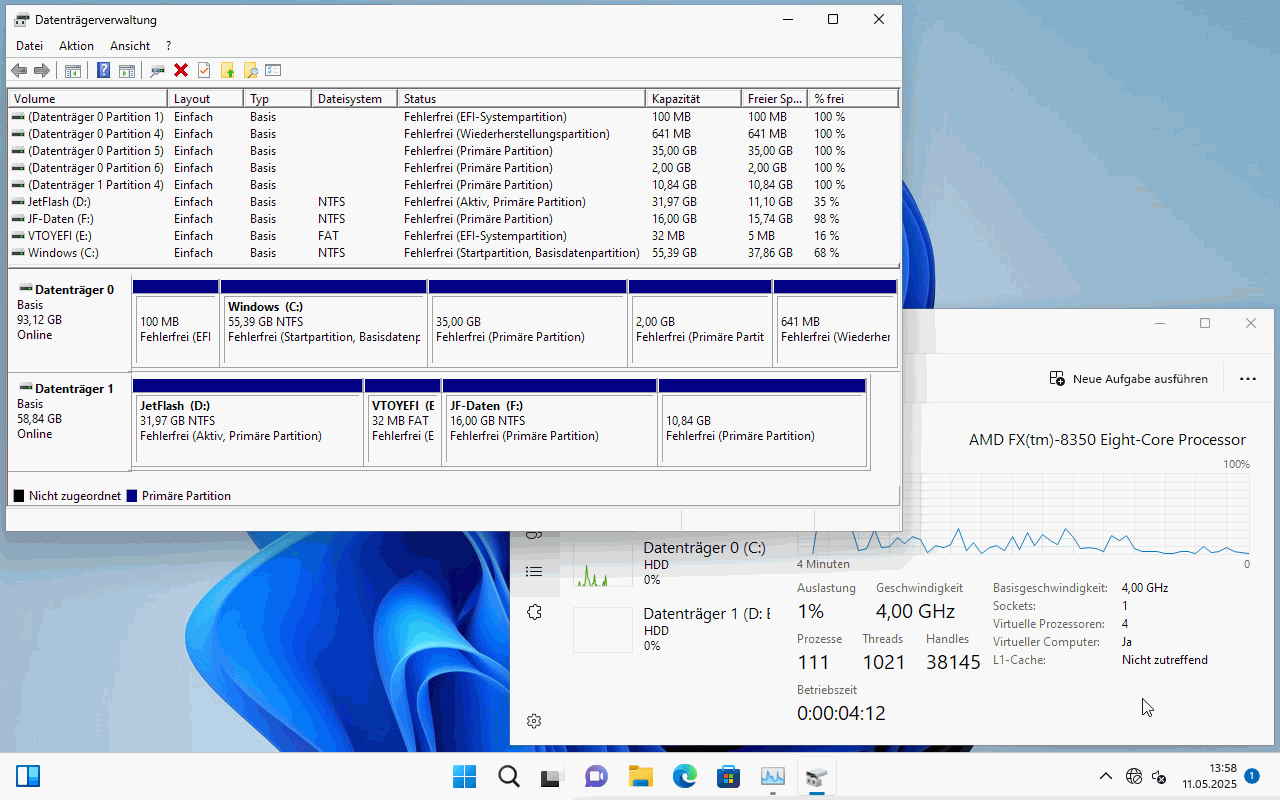
Task: Sort by the Volume column header
Action: pos(88,99)
